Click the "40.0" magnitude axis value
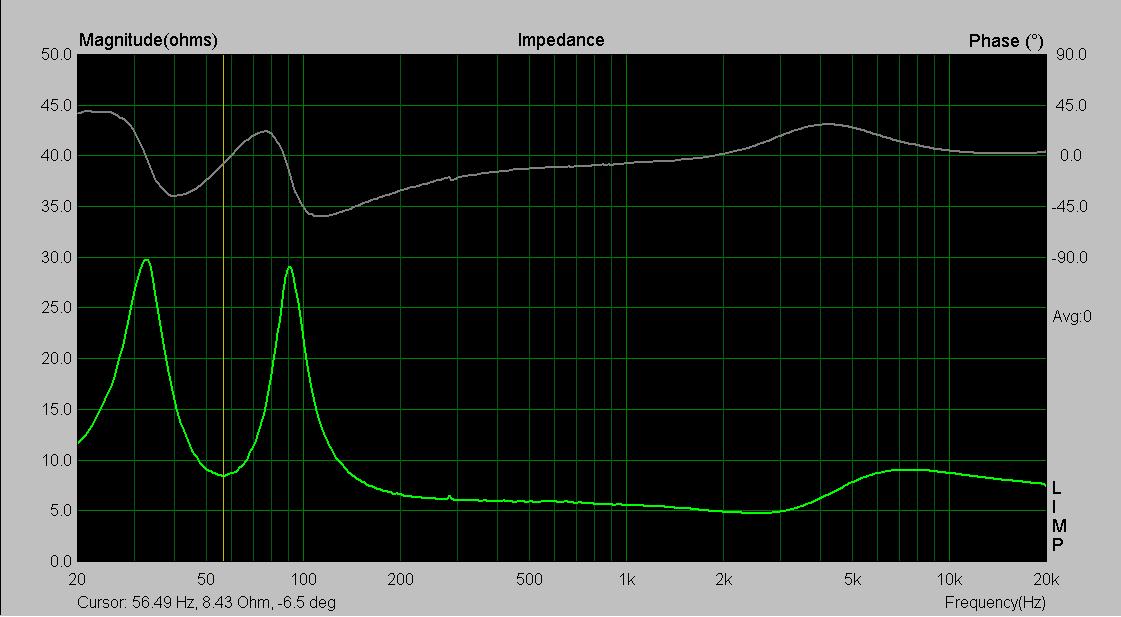 [x=56, y=156]
